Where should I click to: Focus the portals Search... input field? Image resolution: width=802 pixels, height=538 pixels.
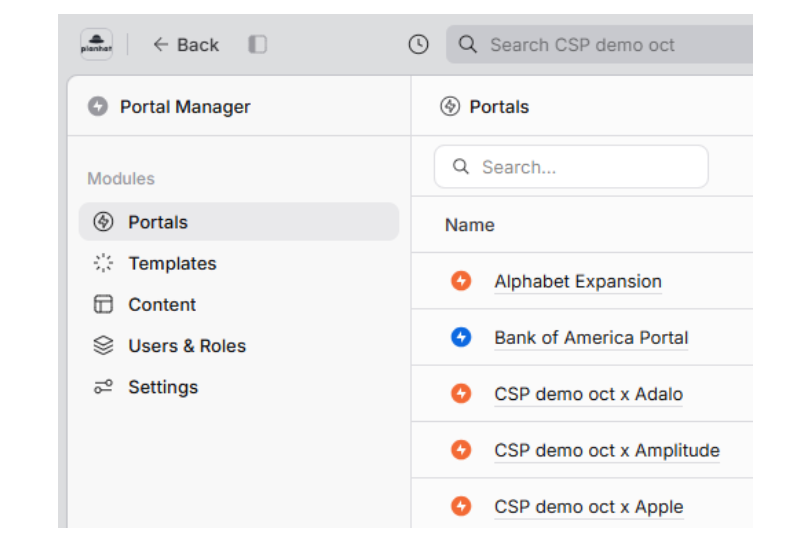coord(571,167)
